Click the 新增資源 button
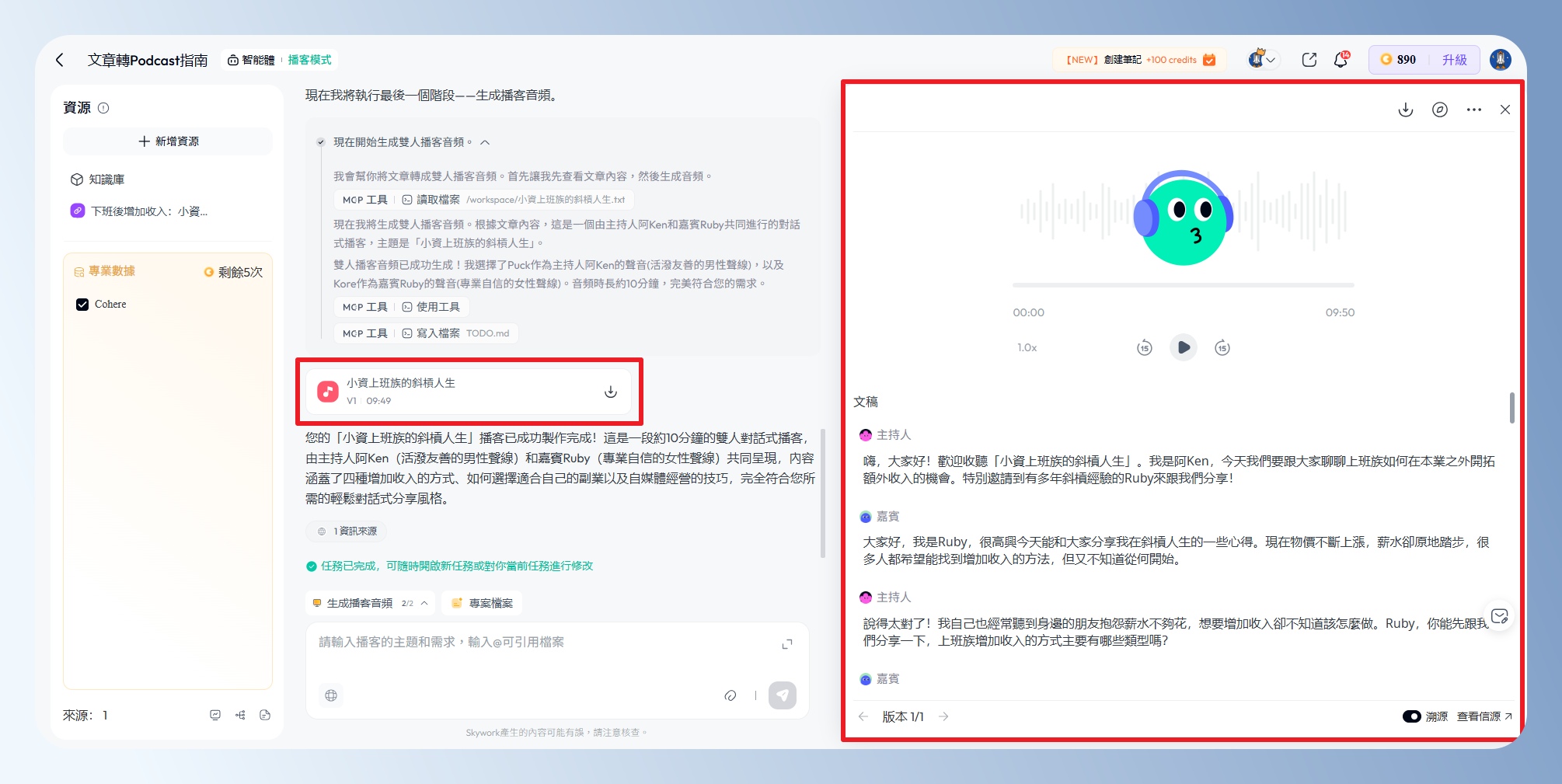Image resolution: width=1562 pixels, height=784 pixels. pos(168,141)
